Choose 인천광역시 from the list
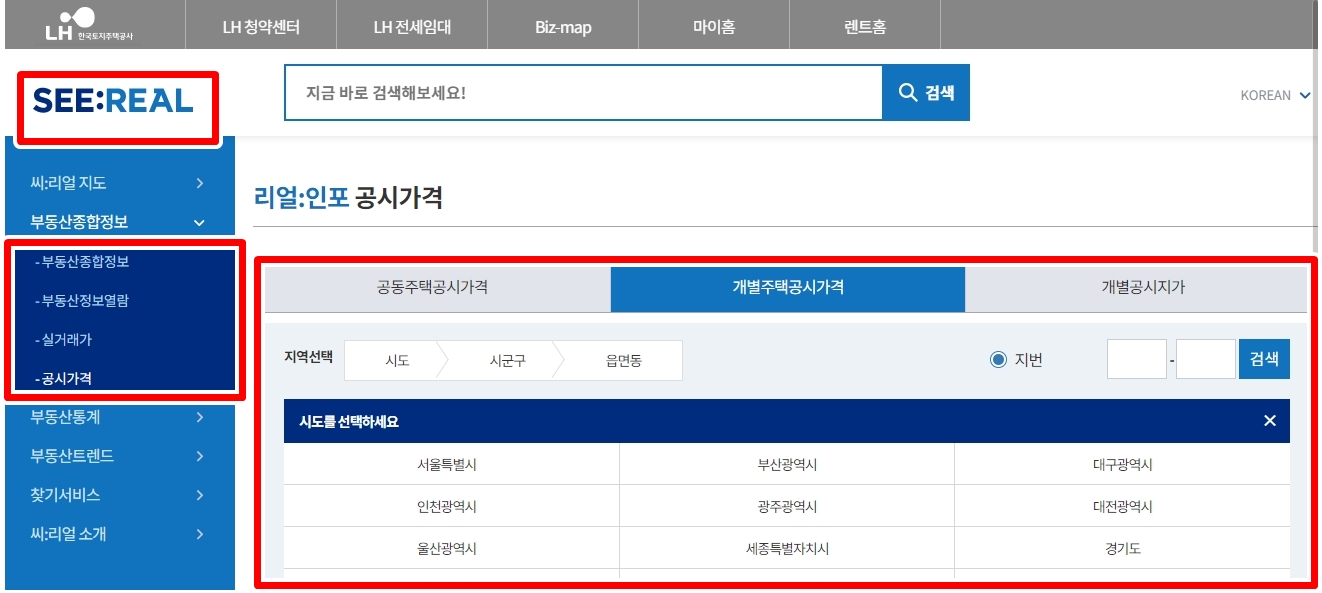This screenshot has width=1322, height=593. (452, 507)
